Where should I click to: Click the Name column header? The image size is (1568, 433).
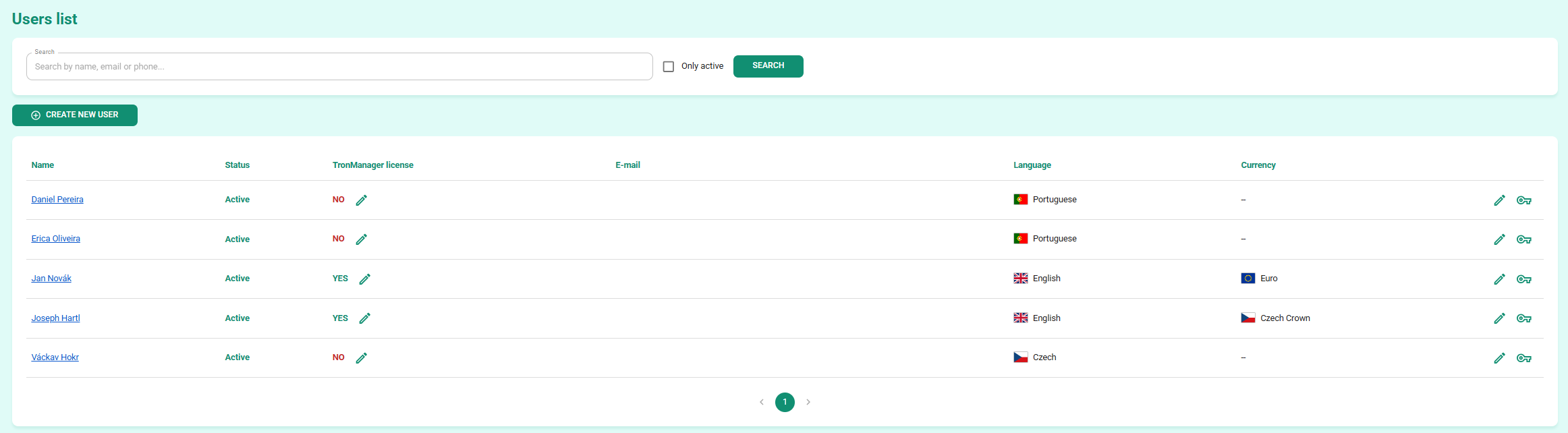coord(43,165)
